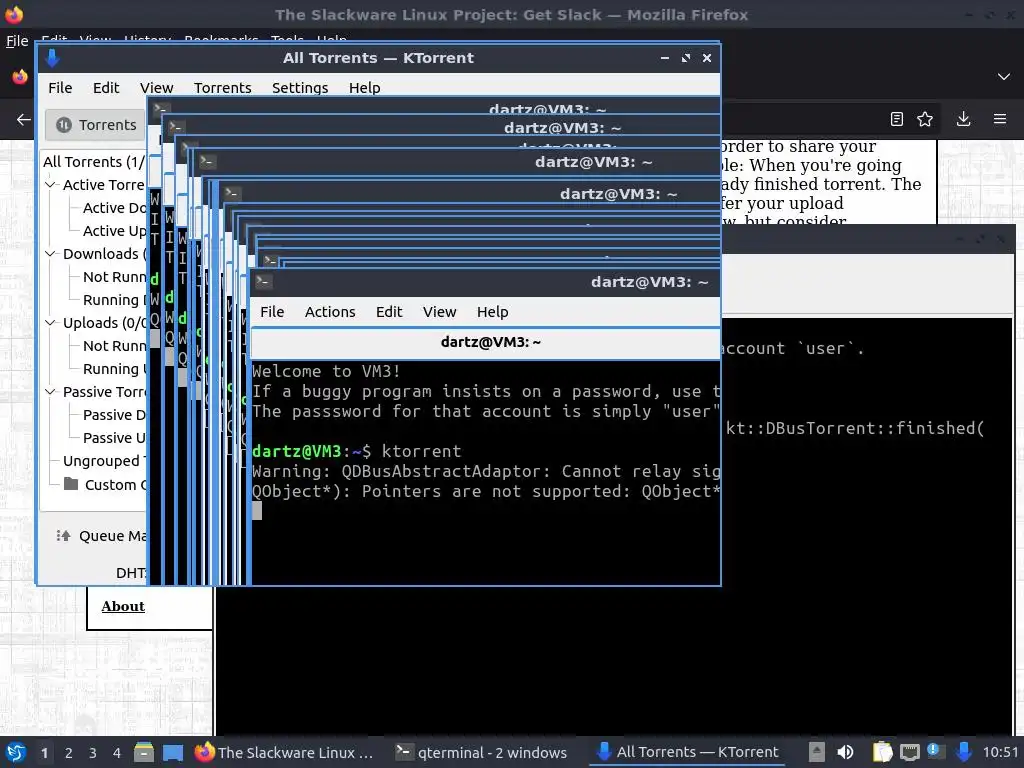Image resolution: width=1024 pixels, height=768 pixels.
Task: Select Not Running under Downloads
Action: (114, 277)
